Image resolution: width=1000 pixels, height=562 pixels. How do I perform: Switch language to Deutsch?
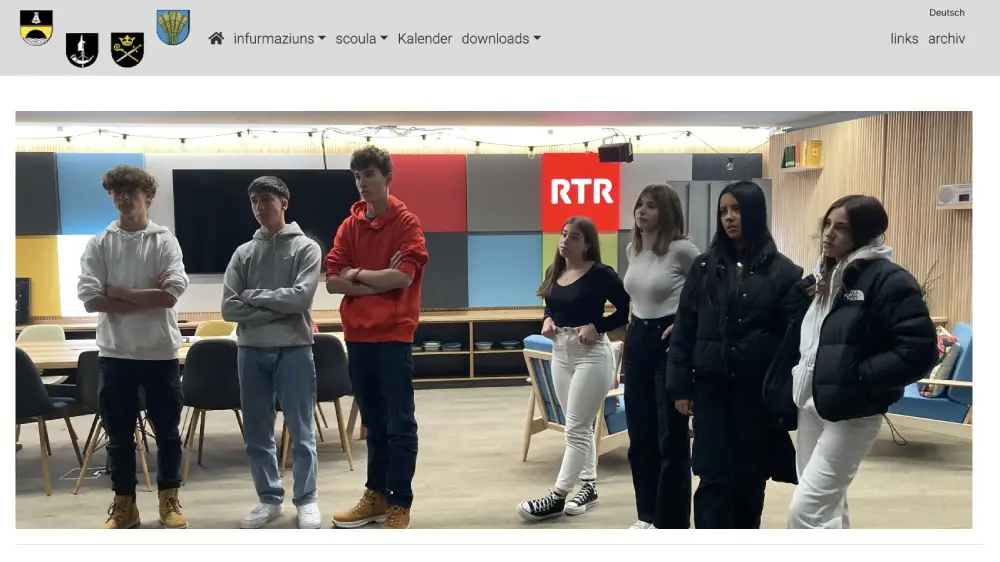click(x=946, y=13)
